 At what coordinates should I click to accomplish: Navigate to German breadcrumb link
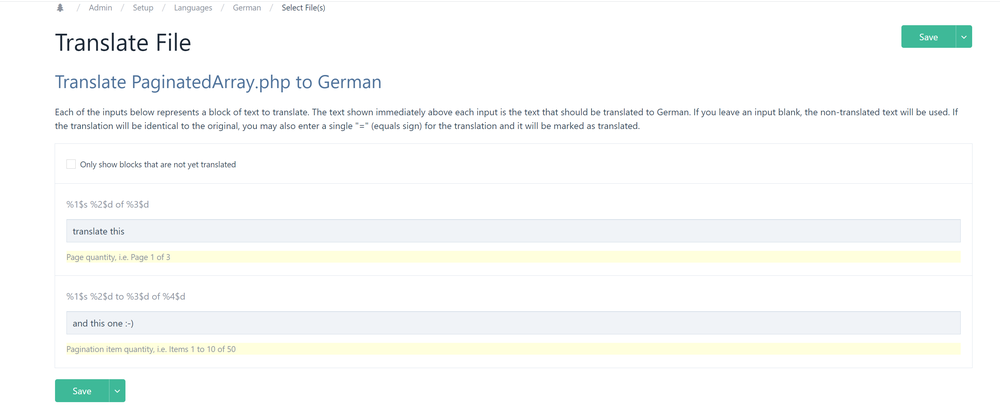(246, 8)
